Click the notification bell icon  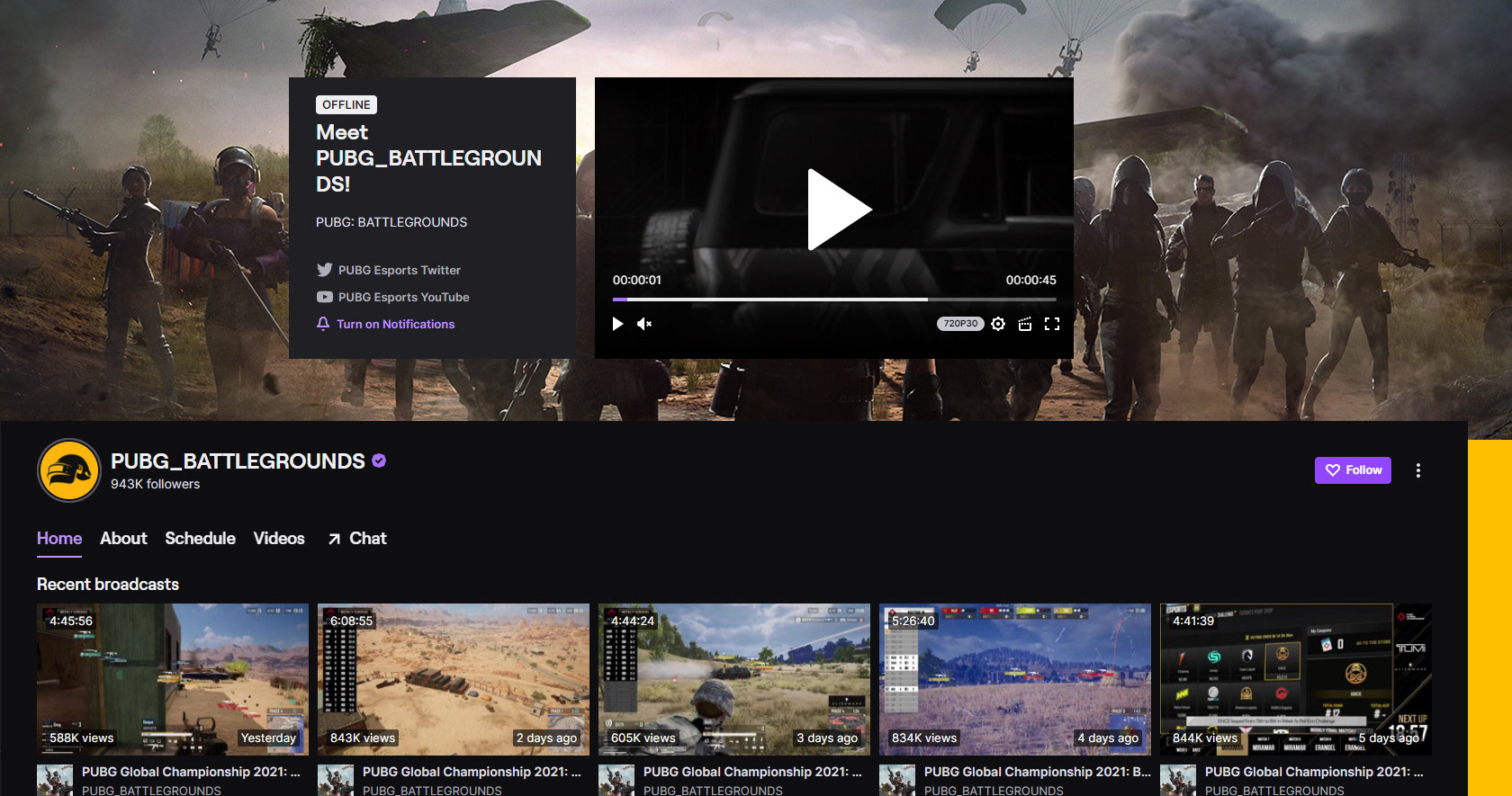click(323, 324)
